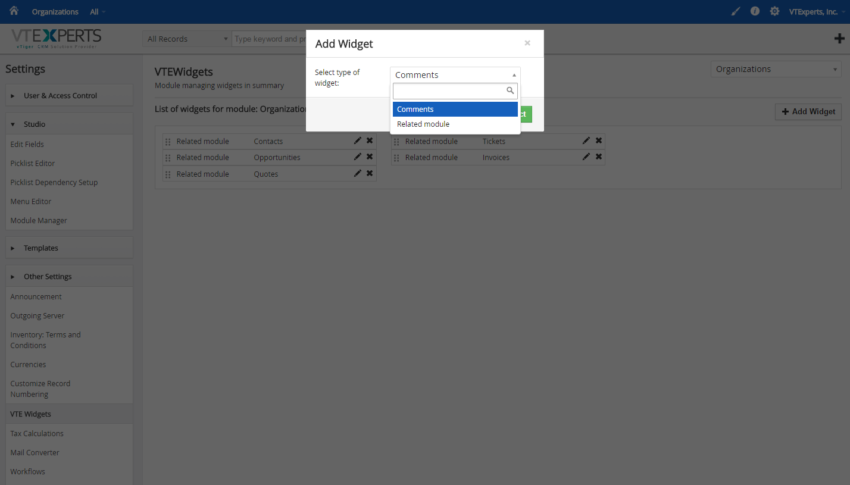850x485 pixels.
Task: Open the All menu dropdown in header
Action: pyautogui.click(x=98, y=11)
